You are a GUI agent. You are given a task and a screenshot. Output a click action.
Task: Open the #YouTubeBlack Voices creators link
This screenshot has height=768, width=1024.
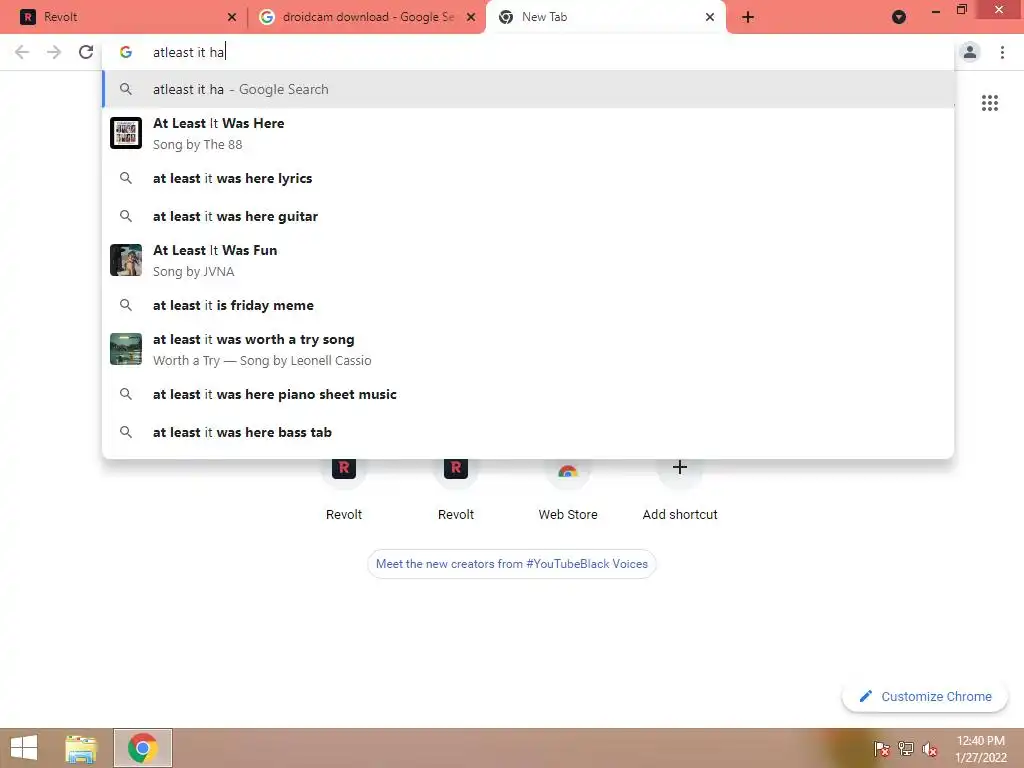click(x=512, y=564)
